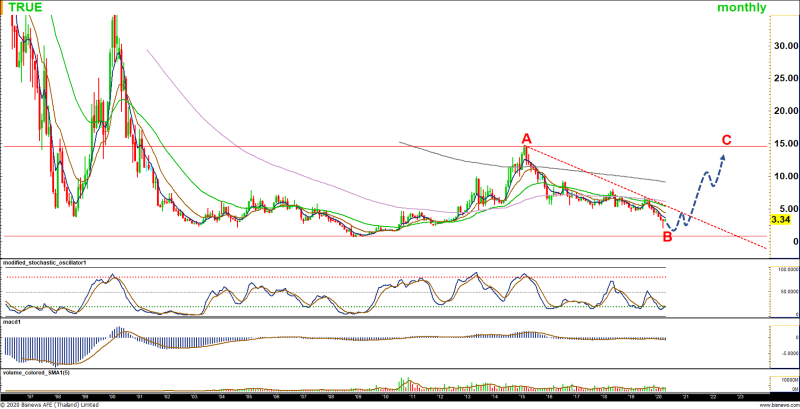The image size is (800, 409).
Task: Select the red wave marker C
Action: 727,140
